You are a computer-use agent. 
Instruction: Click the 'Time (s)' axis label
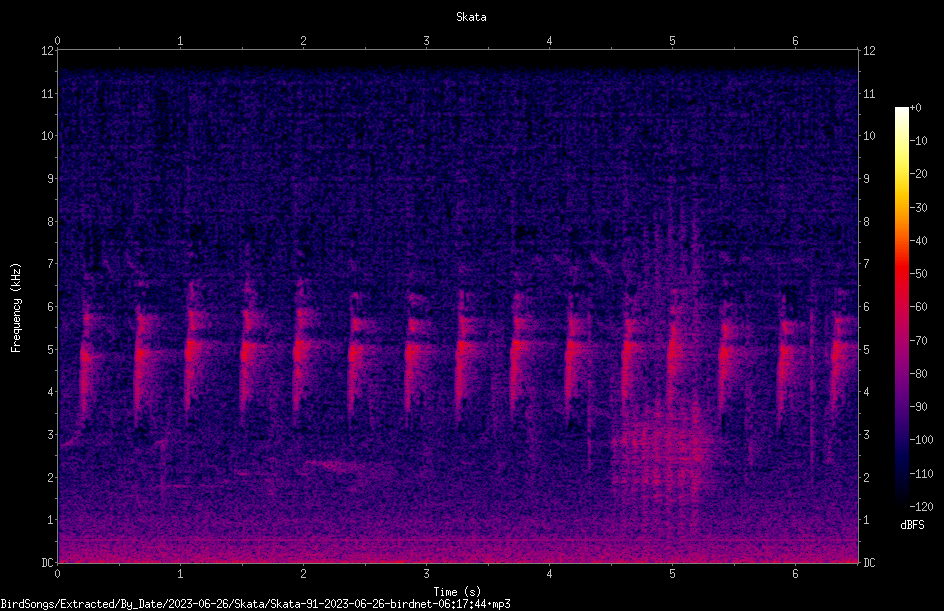coord(457,592)
